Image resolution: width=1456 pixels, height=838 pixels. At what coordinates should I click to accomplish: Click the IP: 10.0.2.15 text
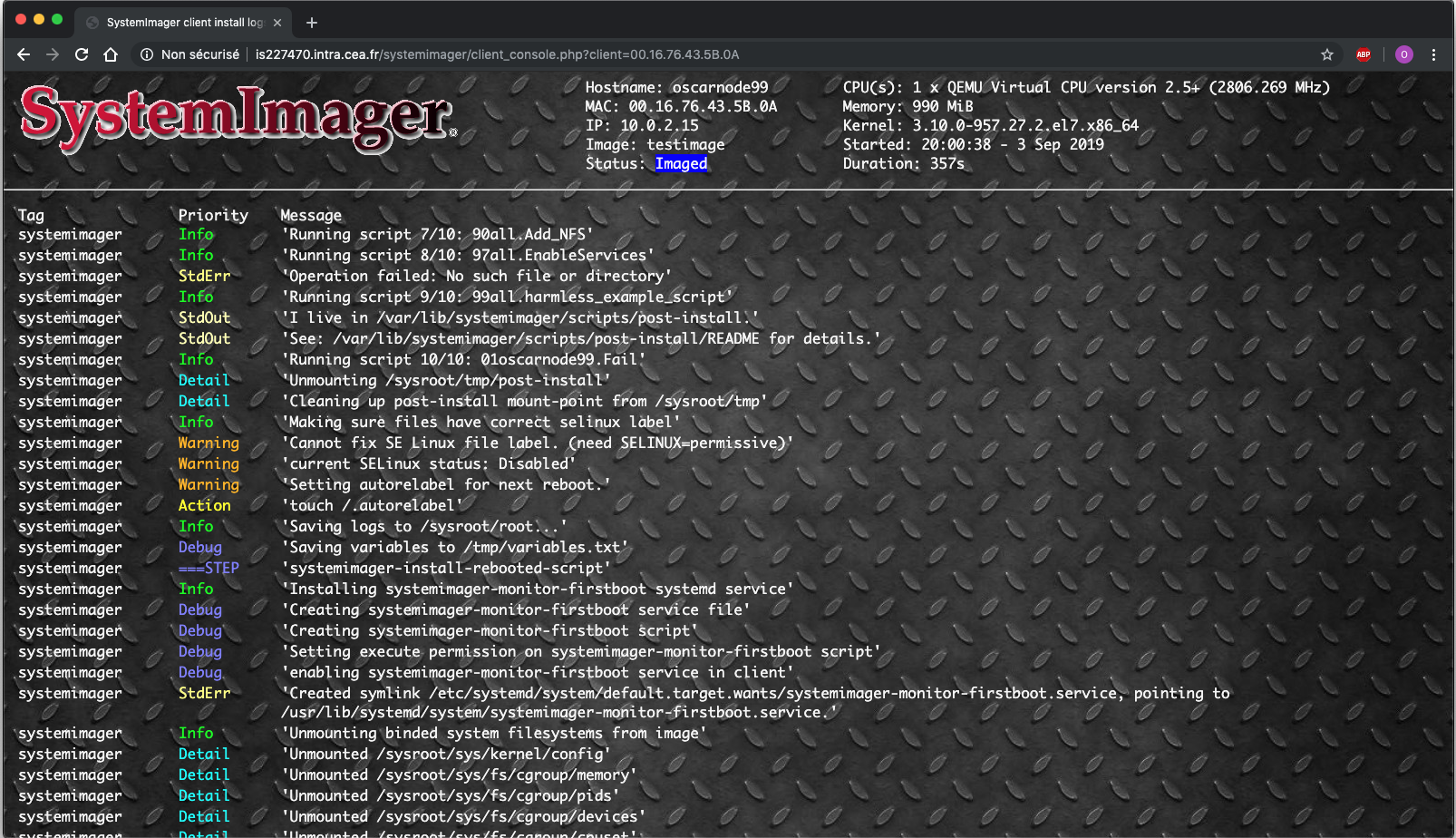642,125
